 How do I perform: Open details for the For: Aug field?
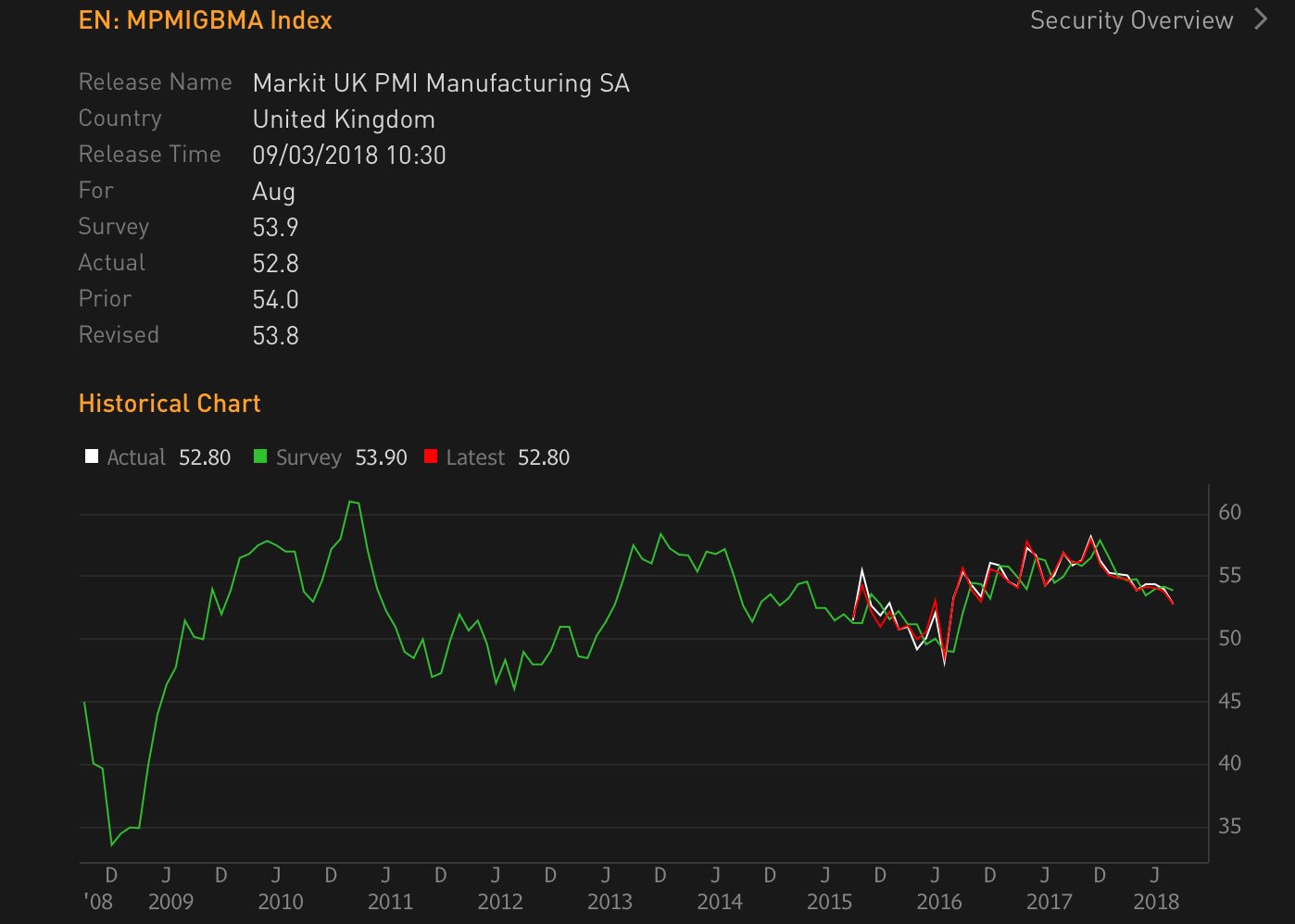click(x=275, y=191)
